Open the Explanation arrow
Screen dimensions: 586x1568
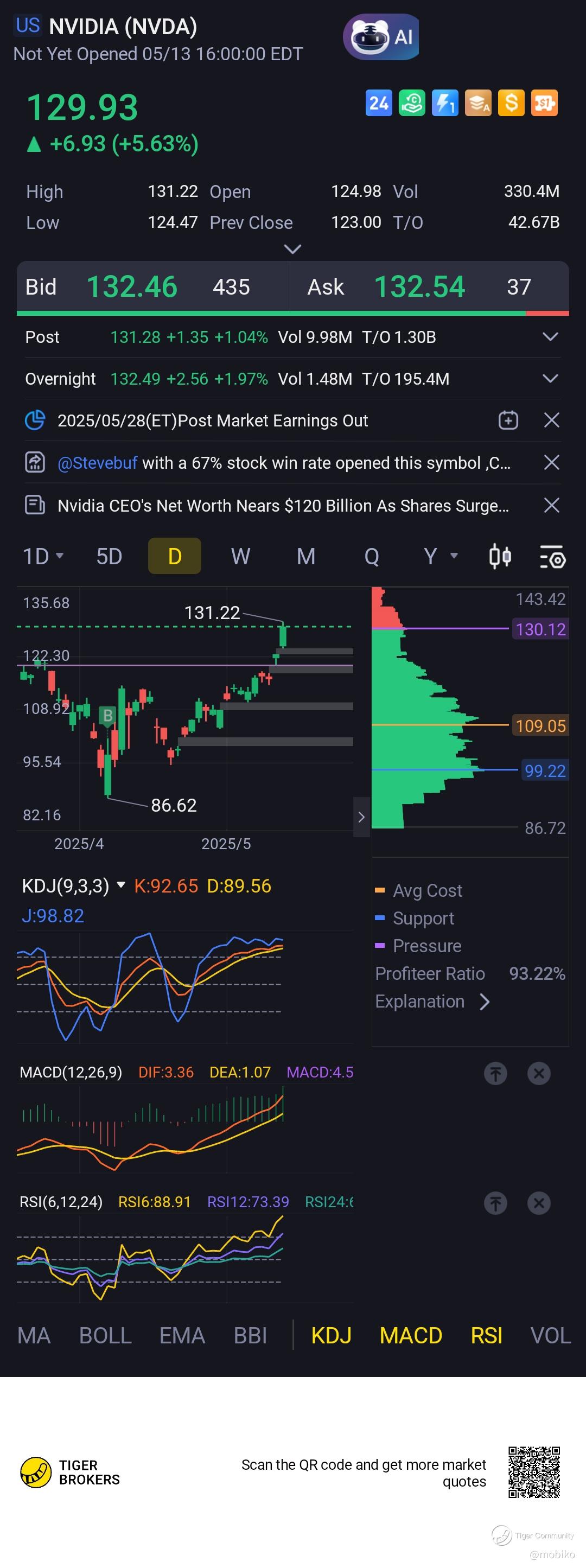[485, 1002]
